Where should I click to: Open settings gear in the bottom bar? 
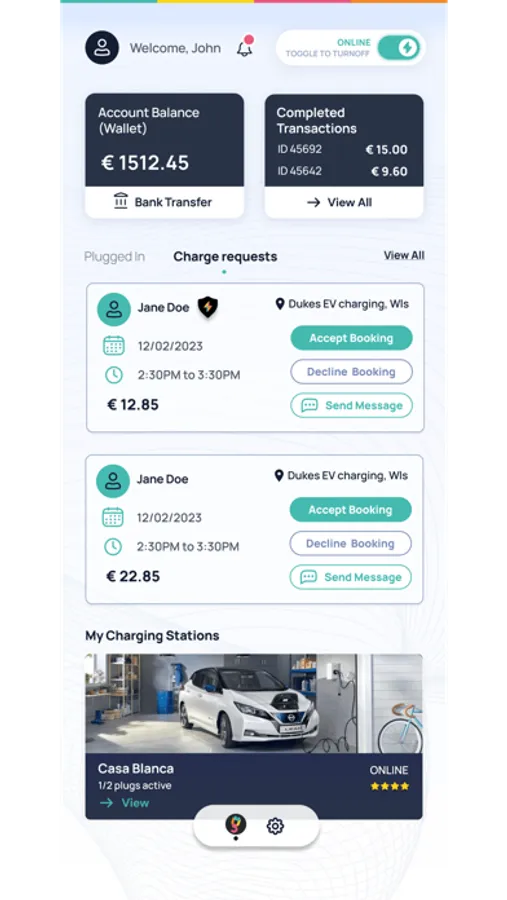pyautogui.click(x=275, y=826)
